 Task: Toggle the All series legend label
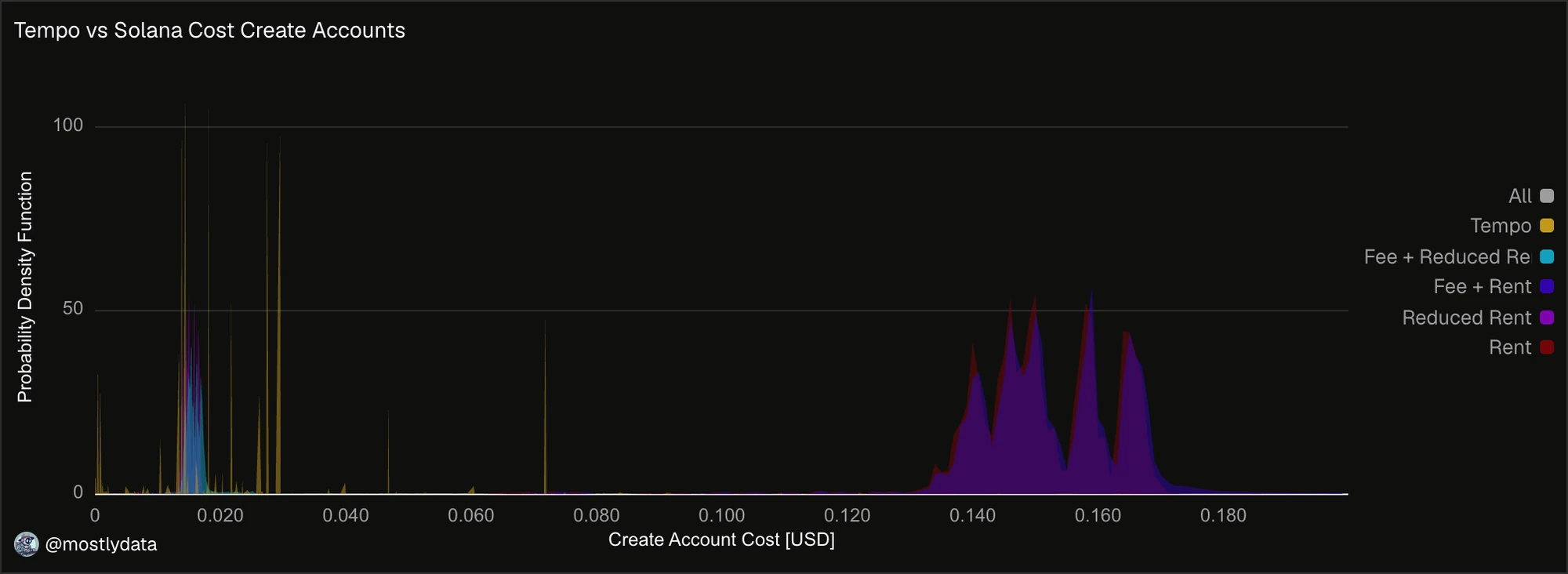coord(1519,196)
